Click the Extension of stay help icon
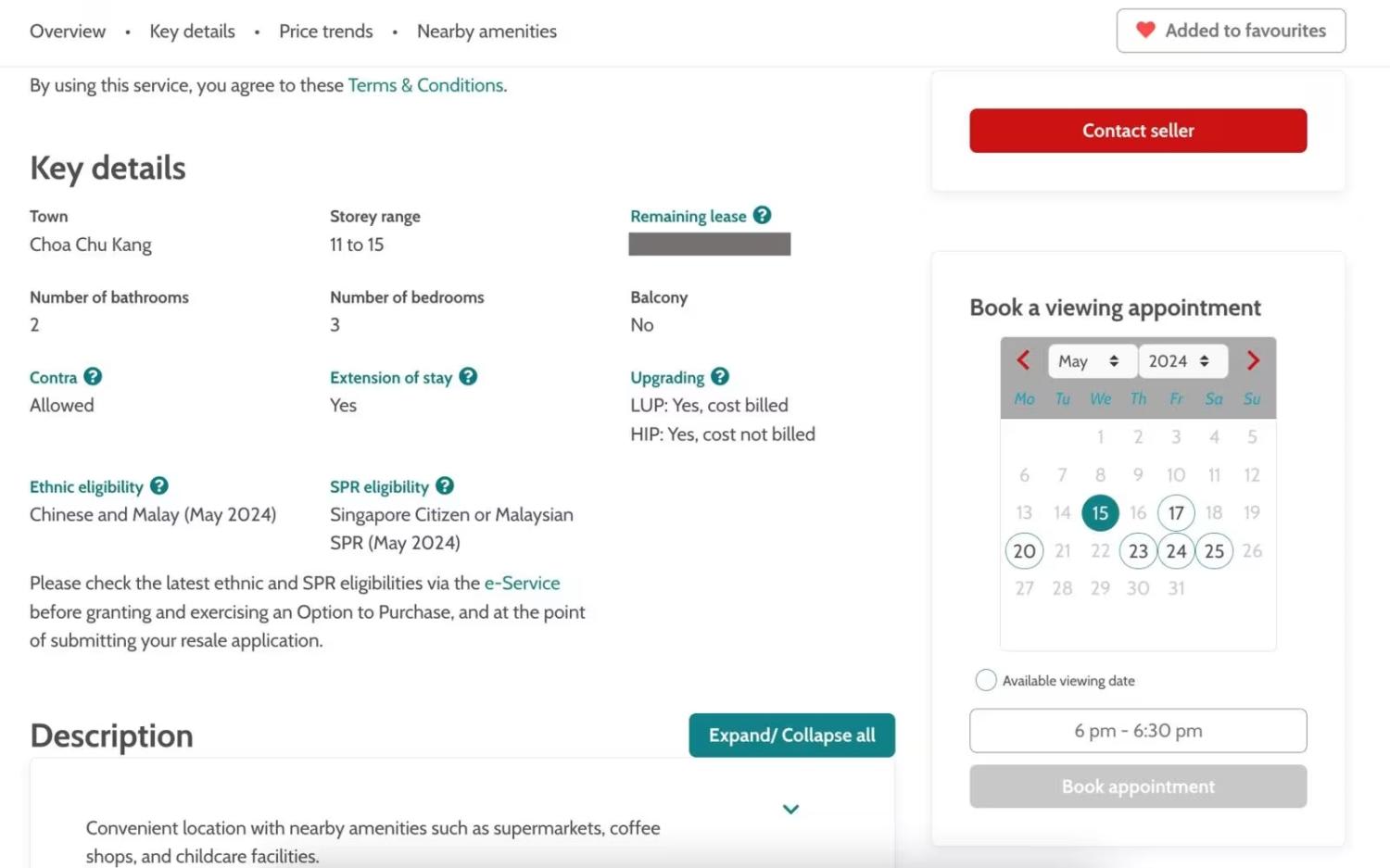This screenshot has height=868, width=1390. click(468, 376)
